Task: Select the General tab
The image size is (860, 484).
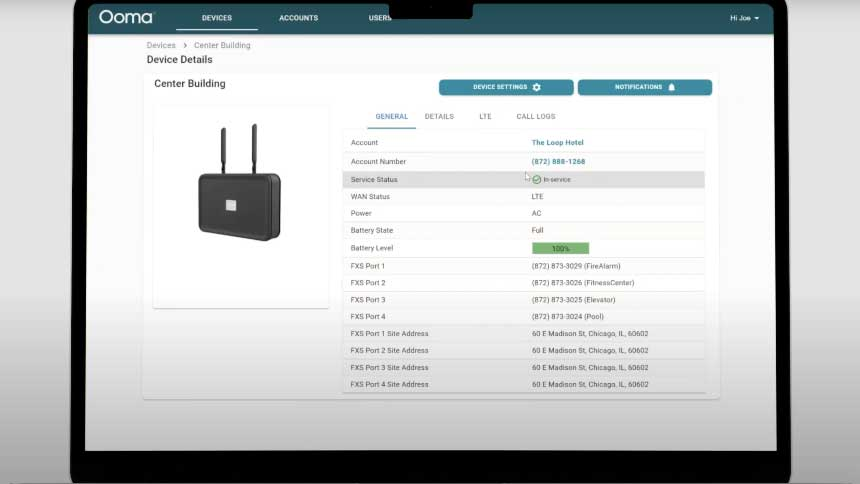Action: tap(391, 117)
